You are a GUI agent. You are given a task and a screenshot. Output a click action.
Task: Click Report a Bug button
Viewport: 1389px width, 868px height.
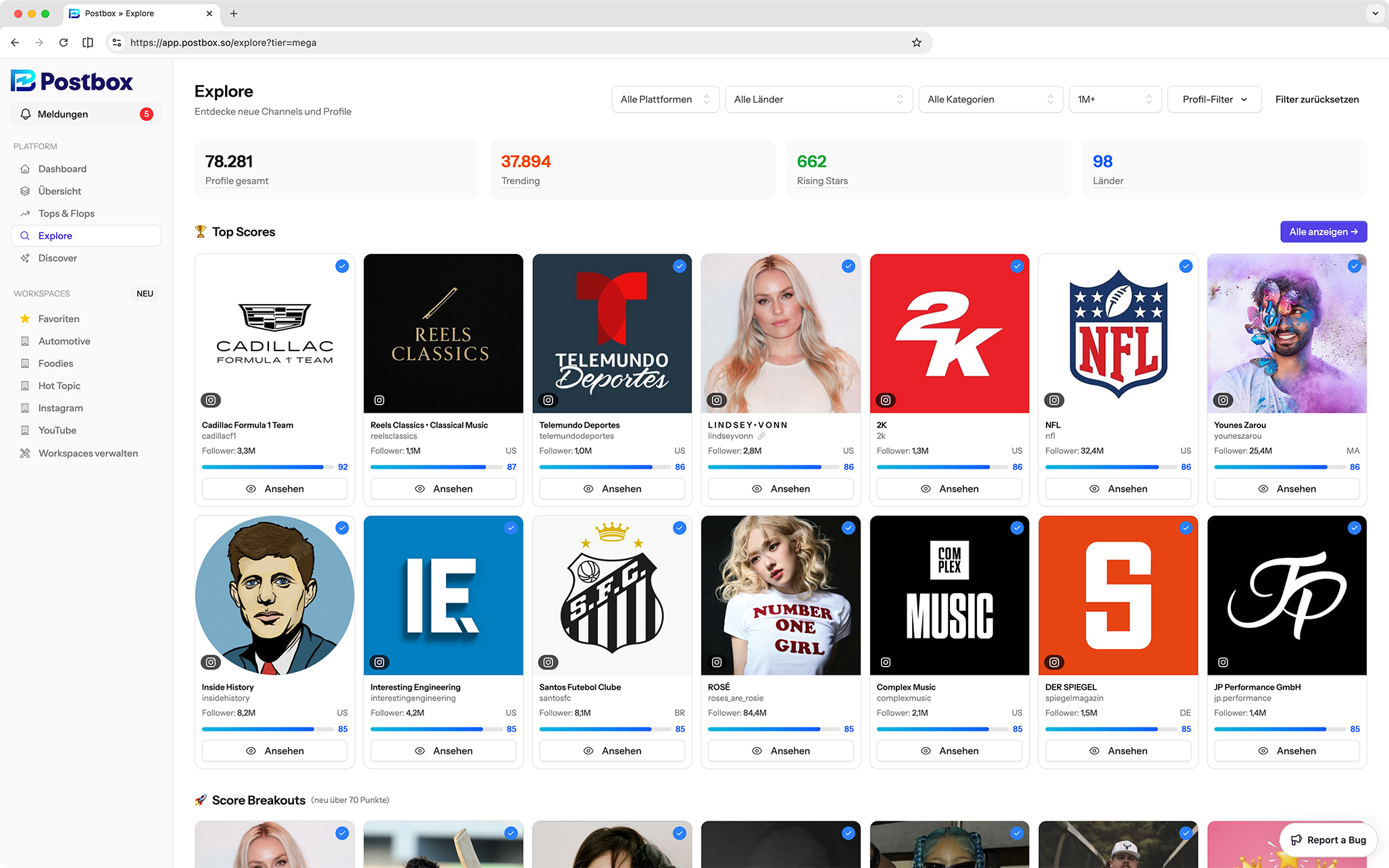tap(1328, 840)
